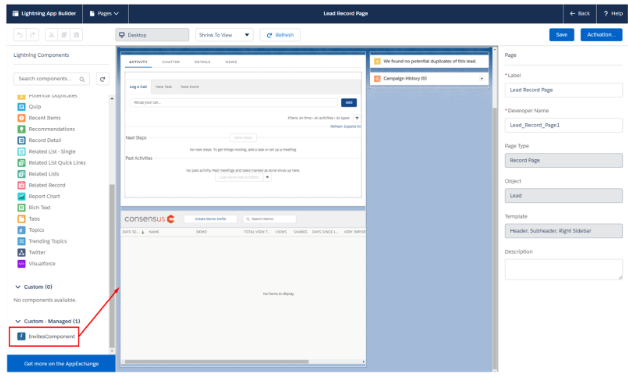Image resolution: width=628 pixels, height=383 pixels.
Task: Open the Shrink To View dropdown
Action: [x=224, y=35]
